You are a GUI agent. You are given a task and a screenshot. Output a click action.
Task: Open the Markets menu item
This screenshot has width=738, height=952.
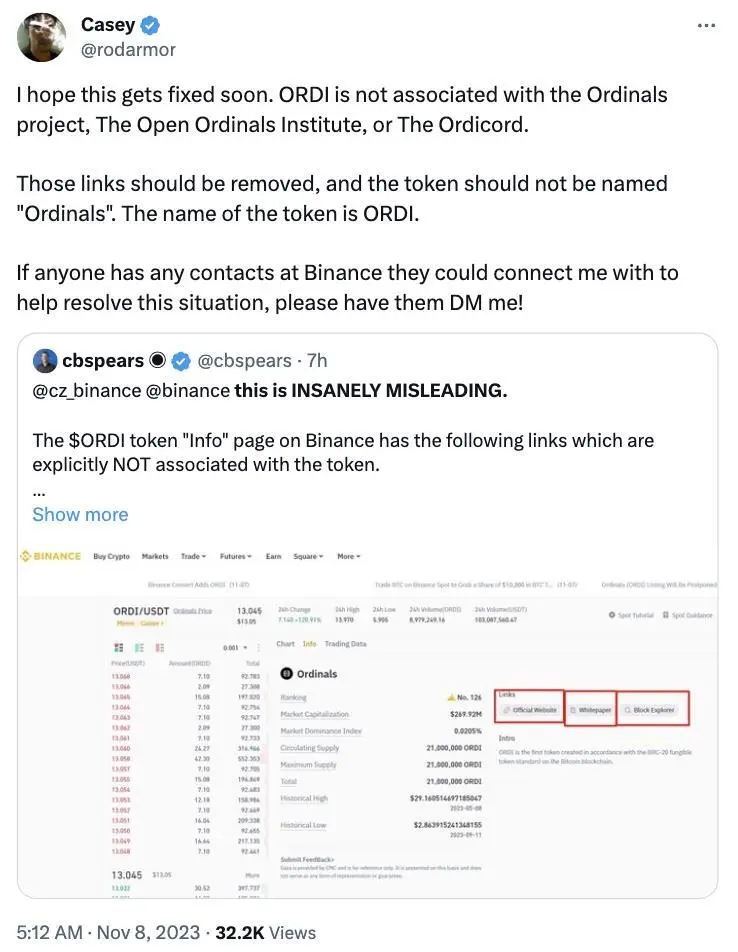(155, 556)
